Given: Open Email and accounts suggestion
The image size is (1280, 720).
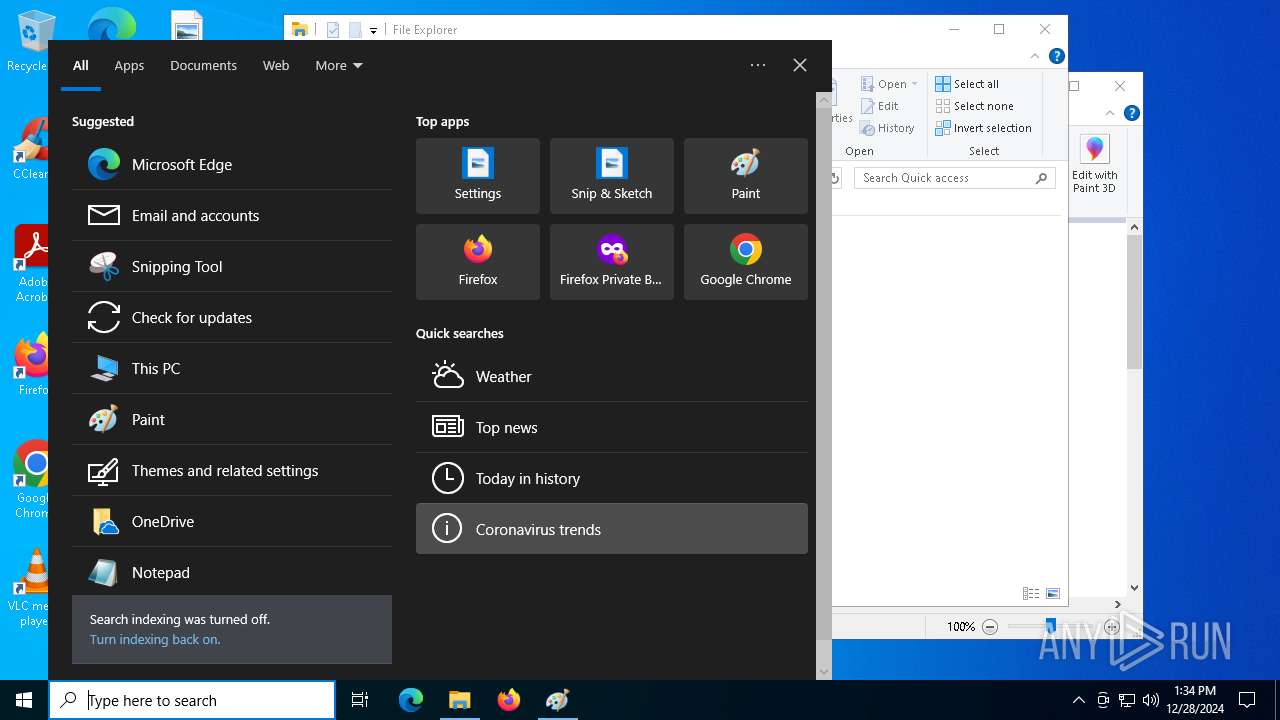Looking at the screenshot, I should pos(232,215).
